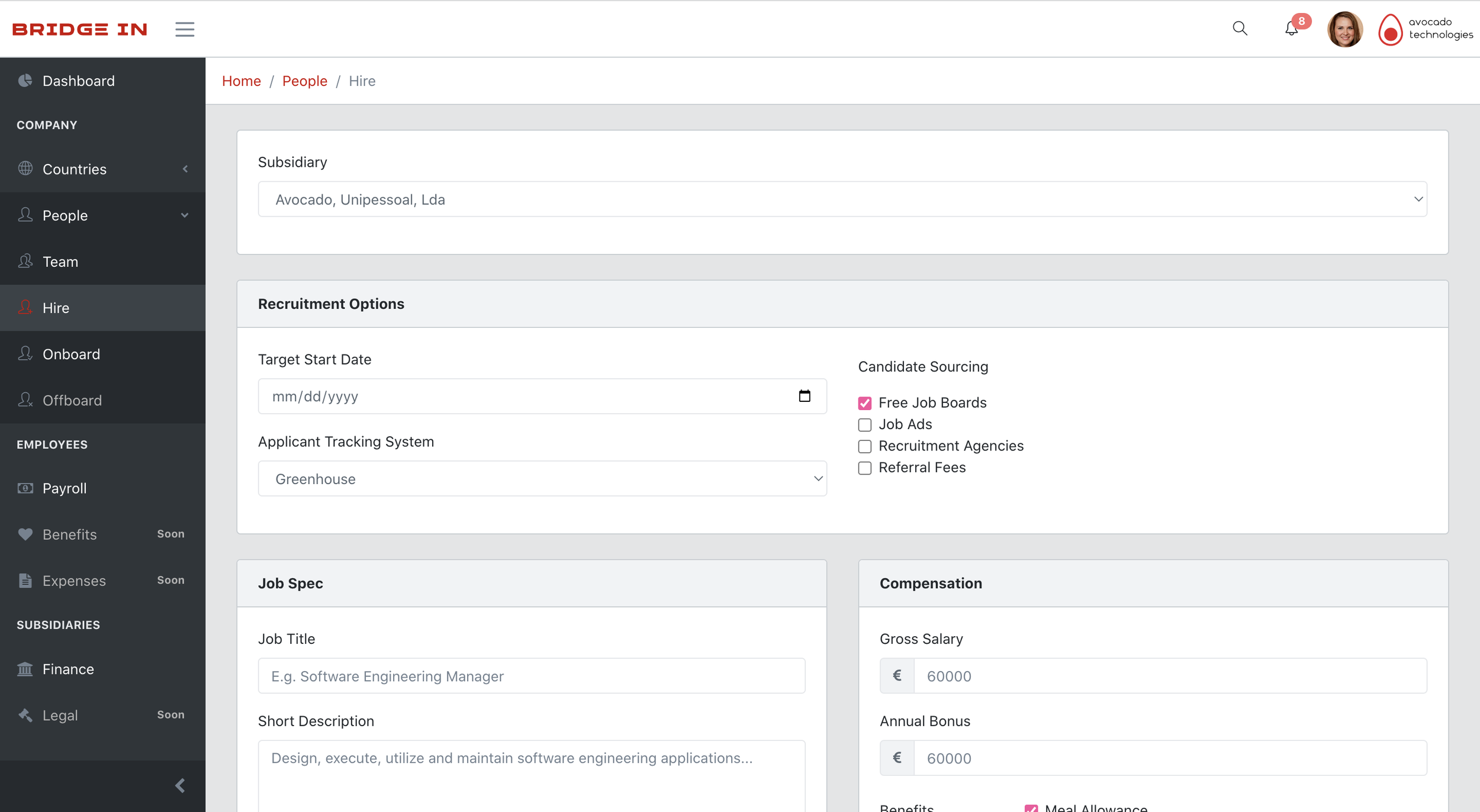Open search with magnifier icon
The image size is (1480, 812).
click(1240, 28)
